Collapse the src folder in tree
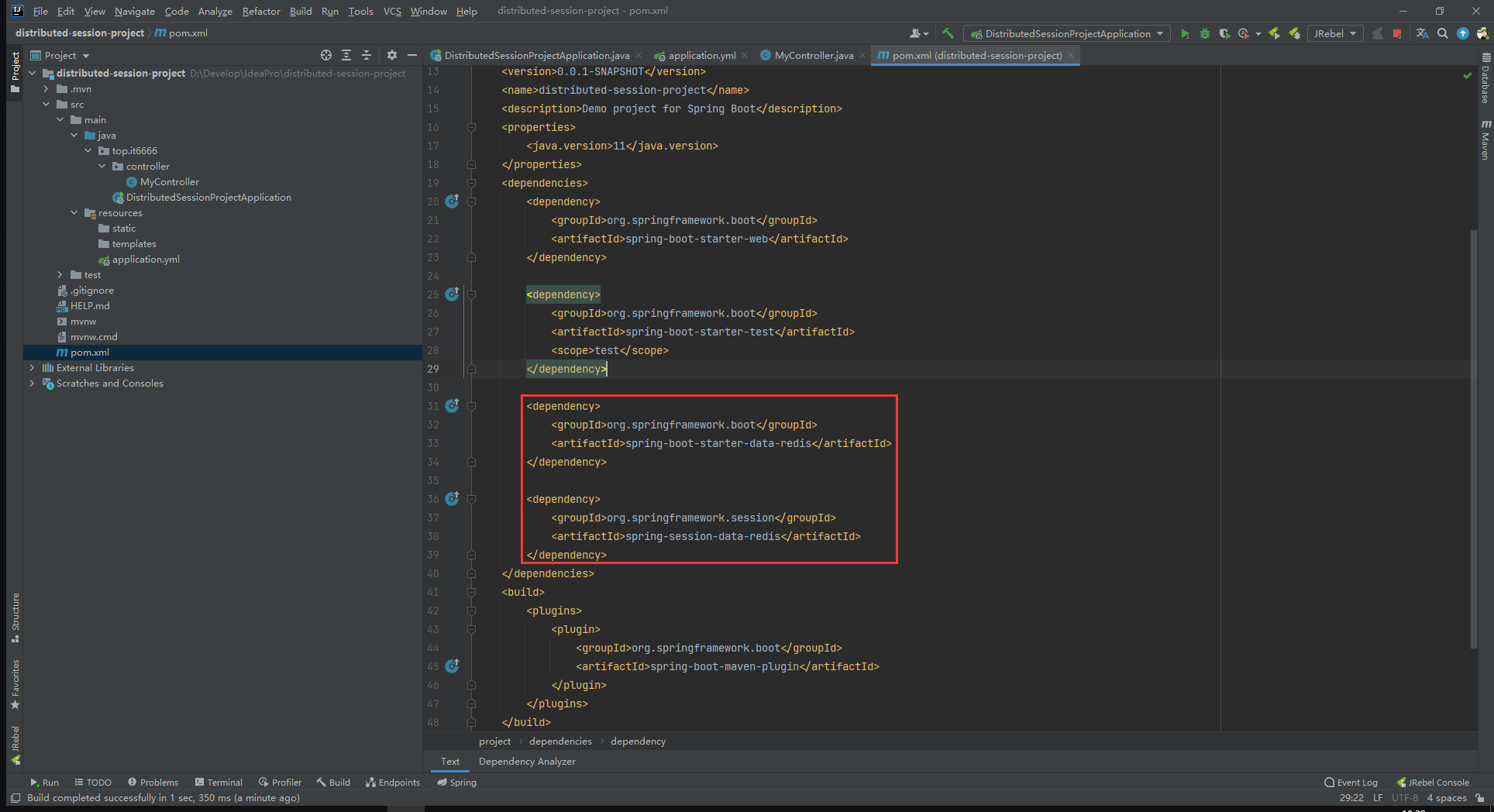Image resolution: width=1494 pixels, height=812 pixels. click(x=46, y=104)
